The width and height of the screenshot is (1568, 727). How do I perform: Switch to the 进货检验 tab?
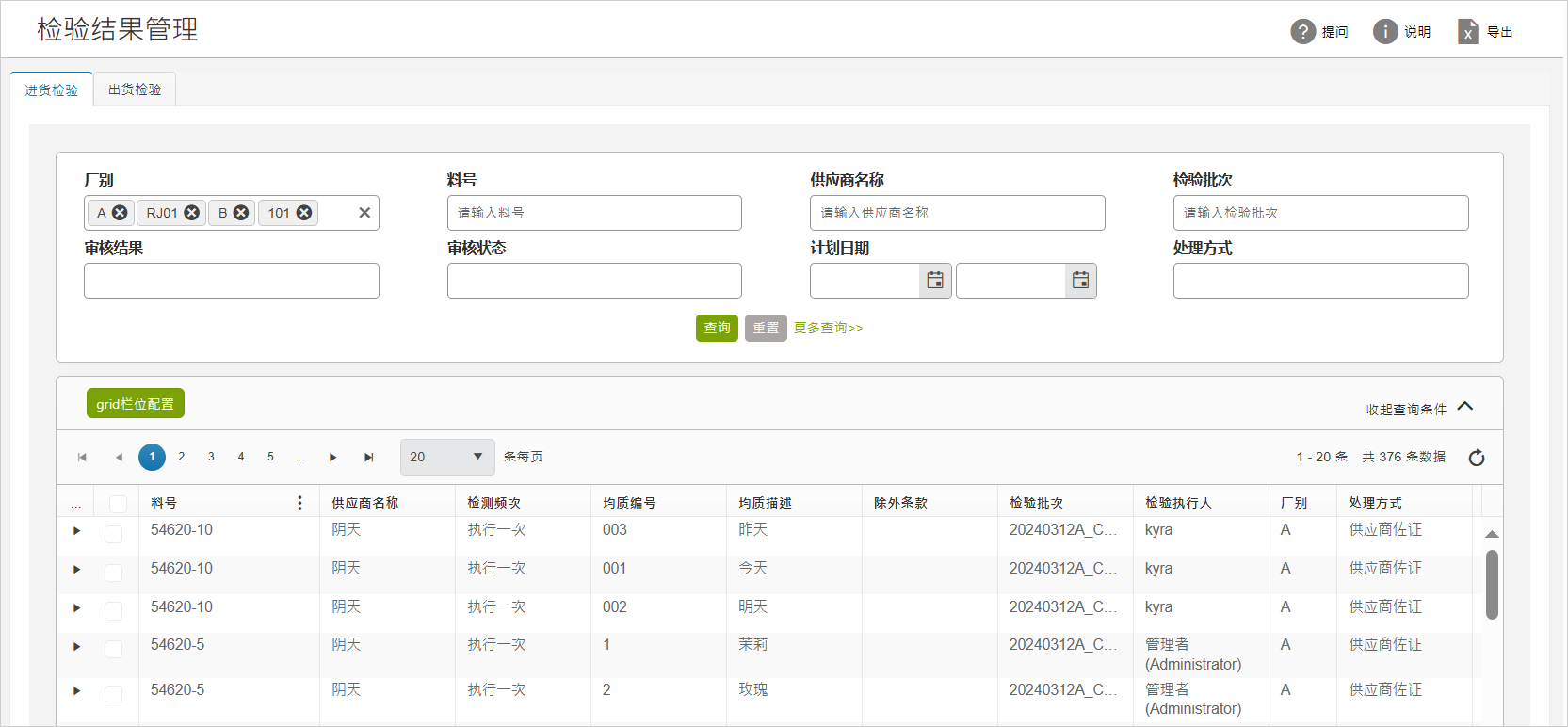coord(52,89)
